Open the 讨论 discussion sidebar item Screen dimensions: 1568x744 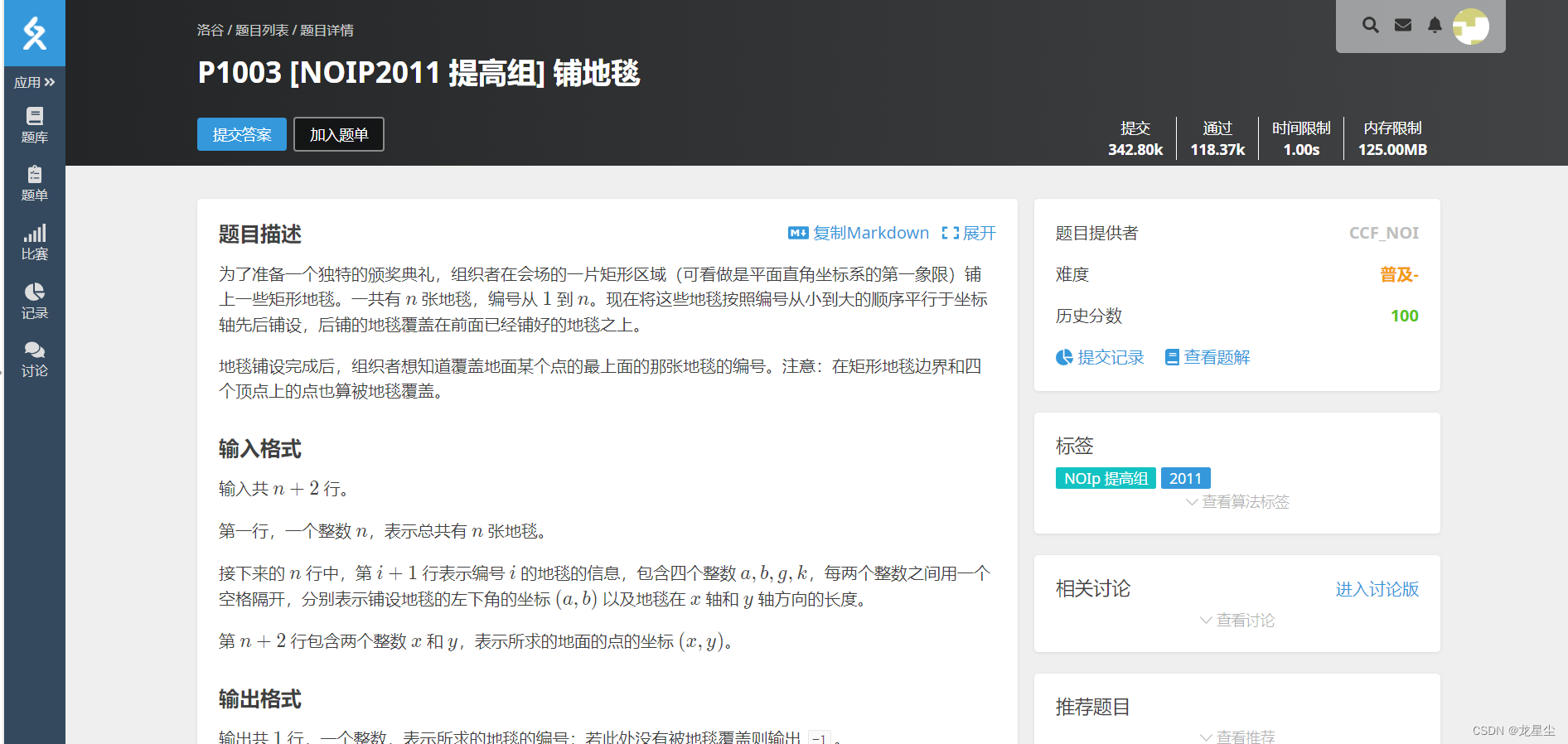point(35,360)
